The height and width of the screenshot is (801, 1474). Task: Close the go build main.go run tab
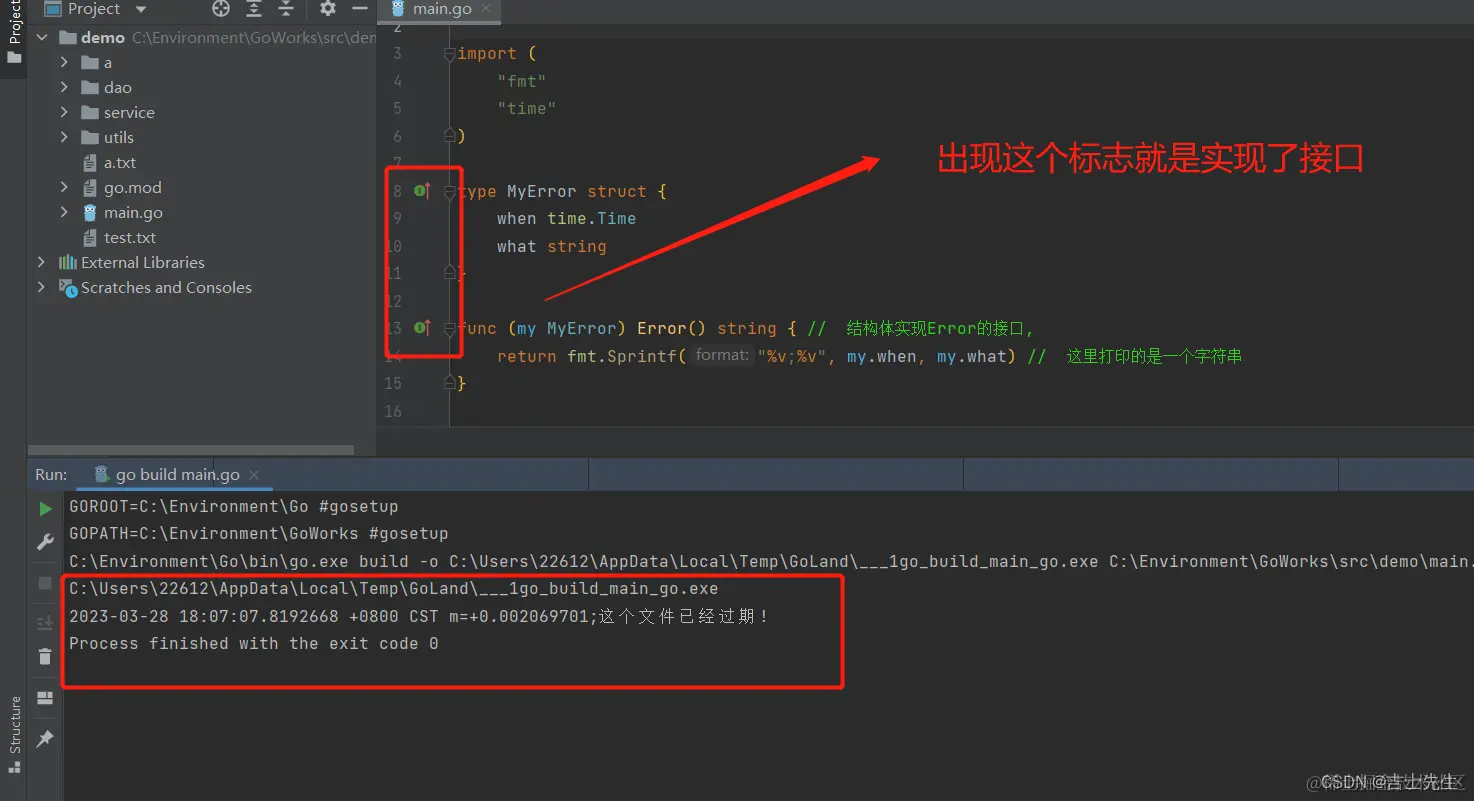pos(254,475)
